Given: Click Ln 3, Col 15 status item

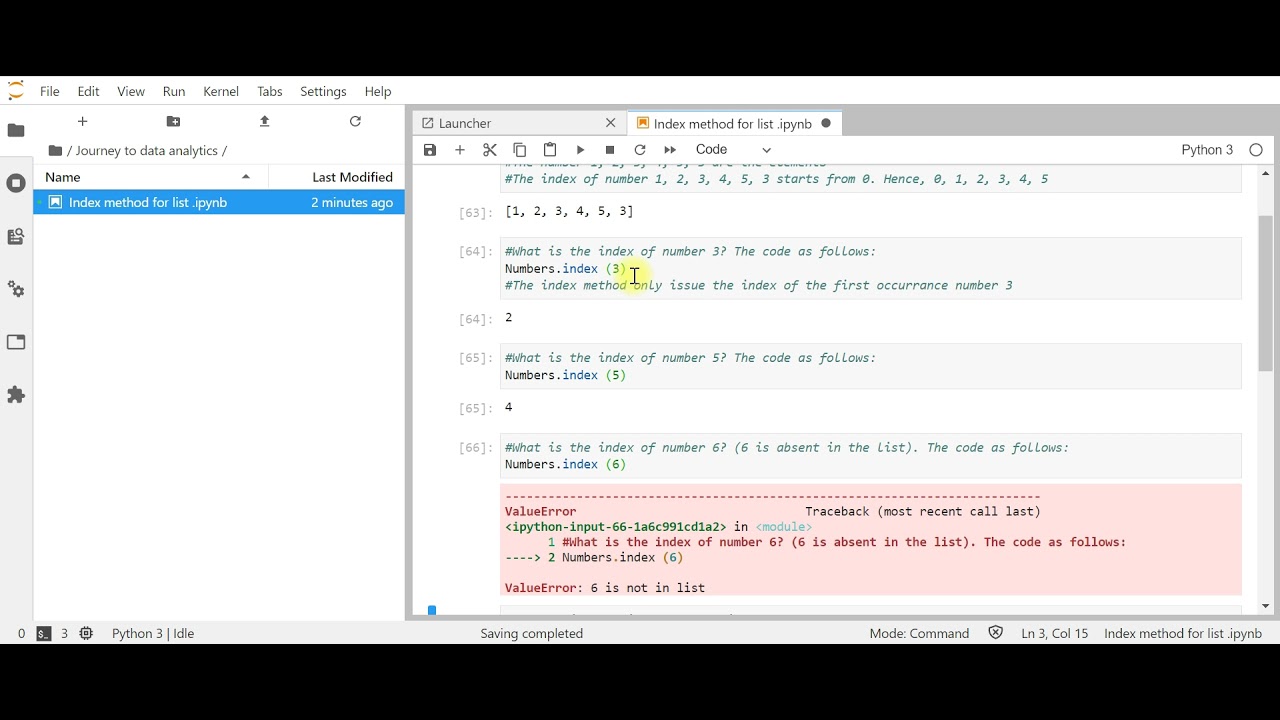Looking at the screenshot, I should (1054, 633).
